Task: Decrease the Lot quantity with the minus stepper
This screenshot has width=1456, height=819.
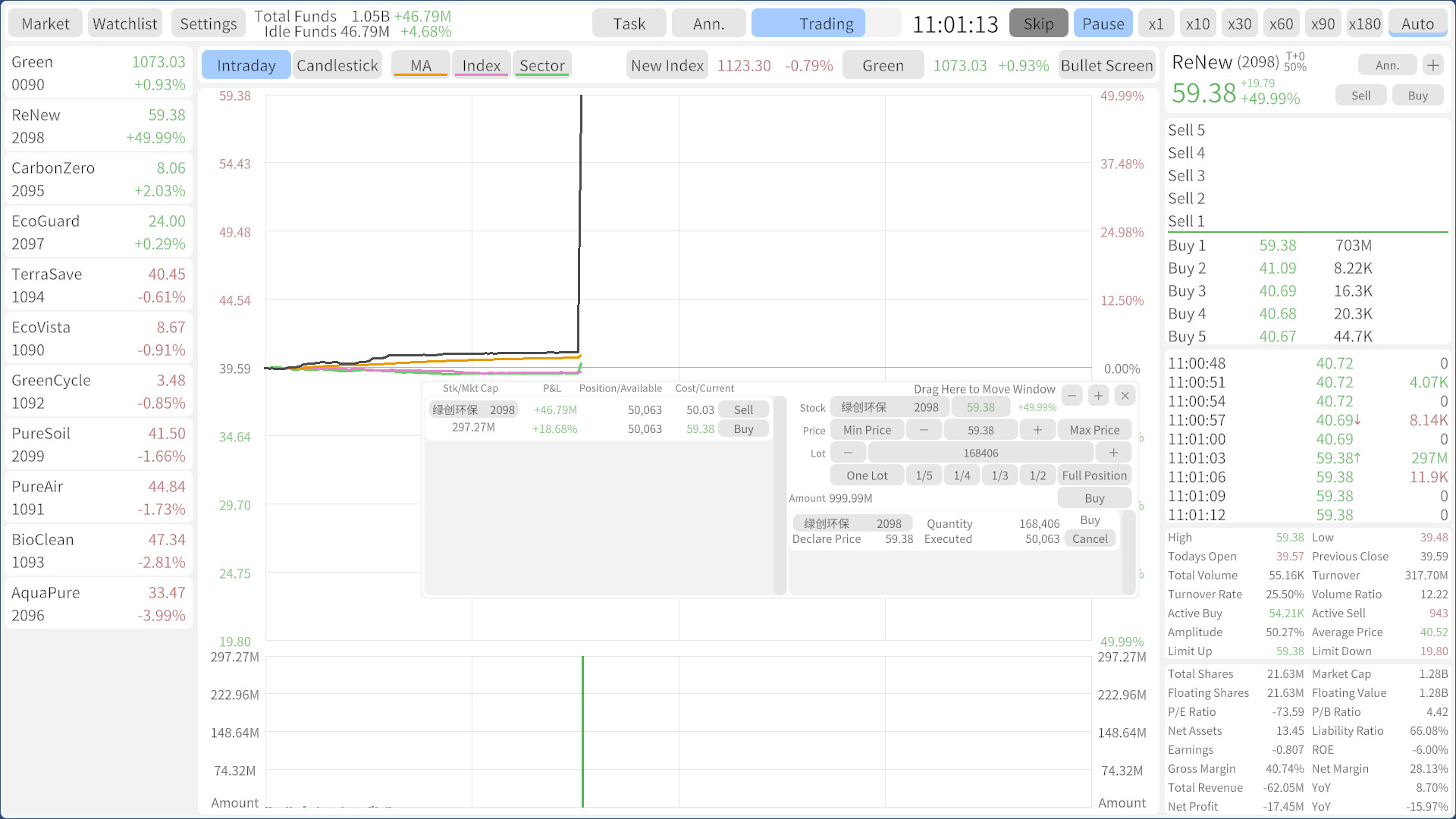Action: [x=847, y=452]
